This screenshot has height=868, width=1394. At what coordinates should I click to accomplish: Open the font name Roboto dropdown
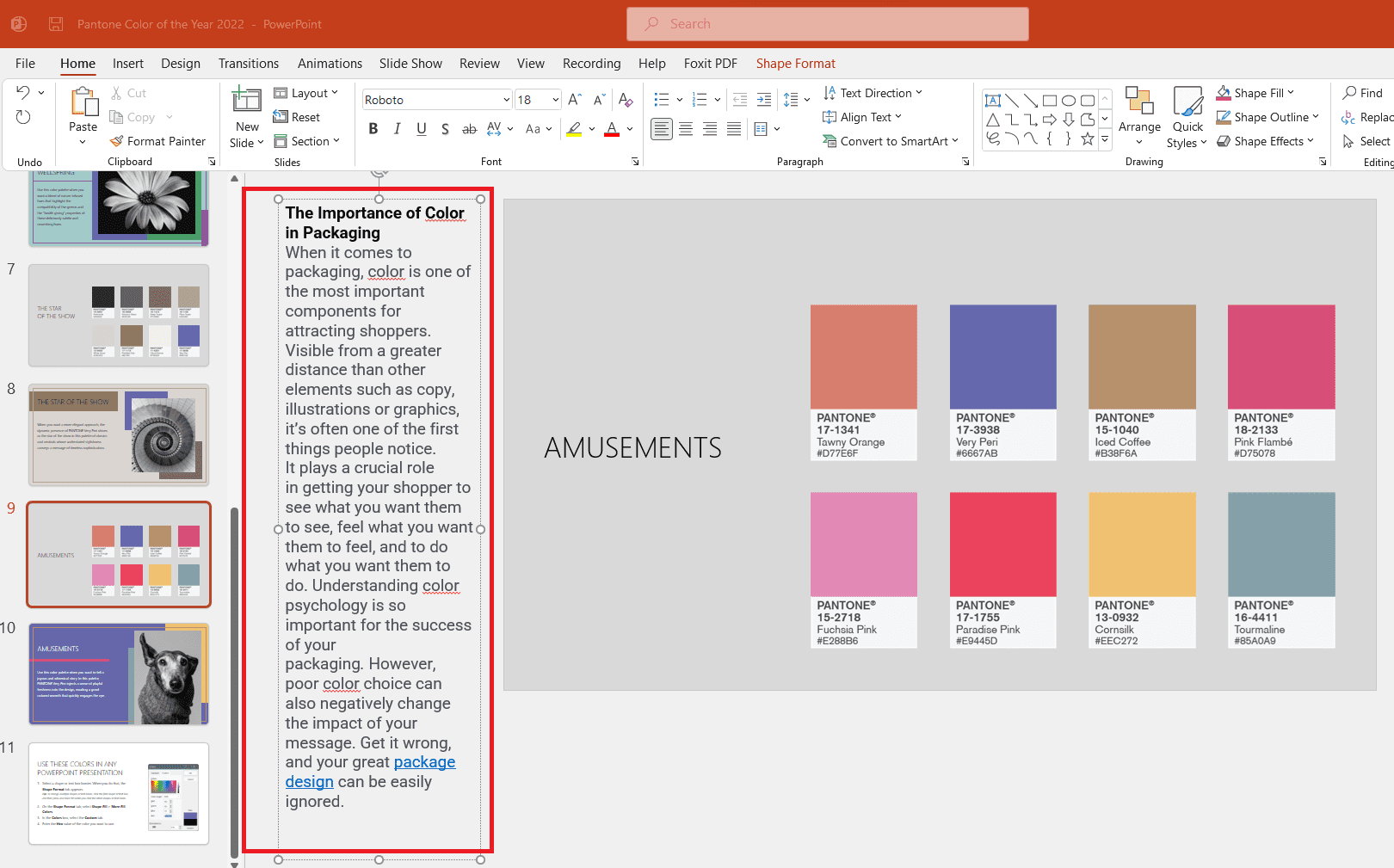point(506,100)
